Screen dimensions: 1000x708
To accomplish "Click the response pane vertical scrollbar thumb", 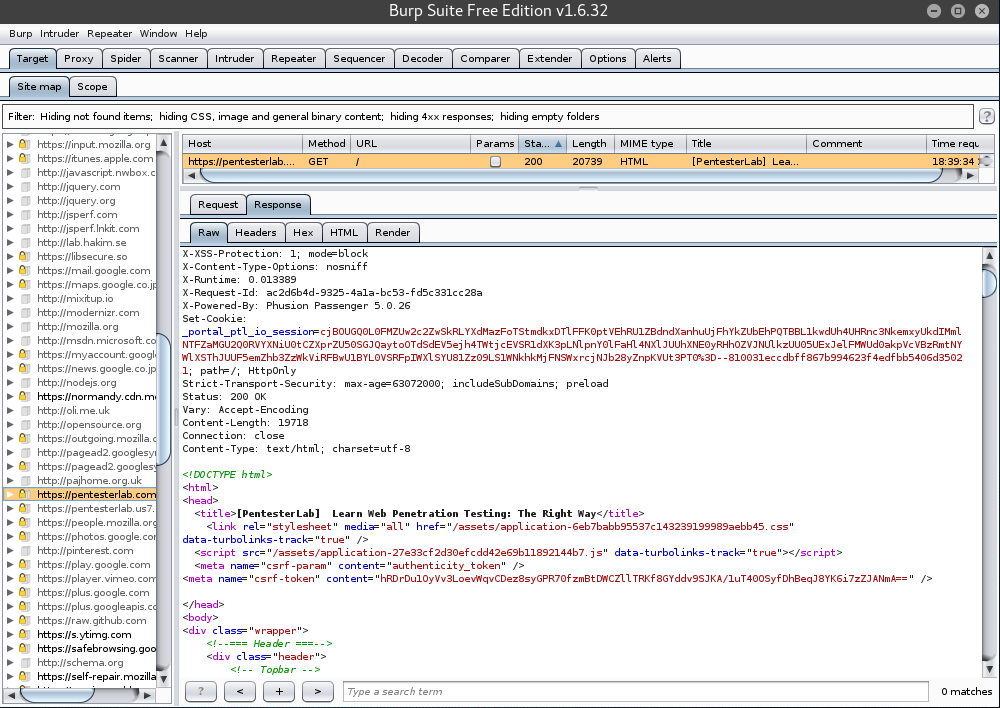I will pyautogui.click(x=989, y=282).
